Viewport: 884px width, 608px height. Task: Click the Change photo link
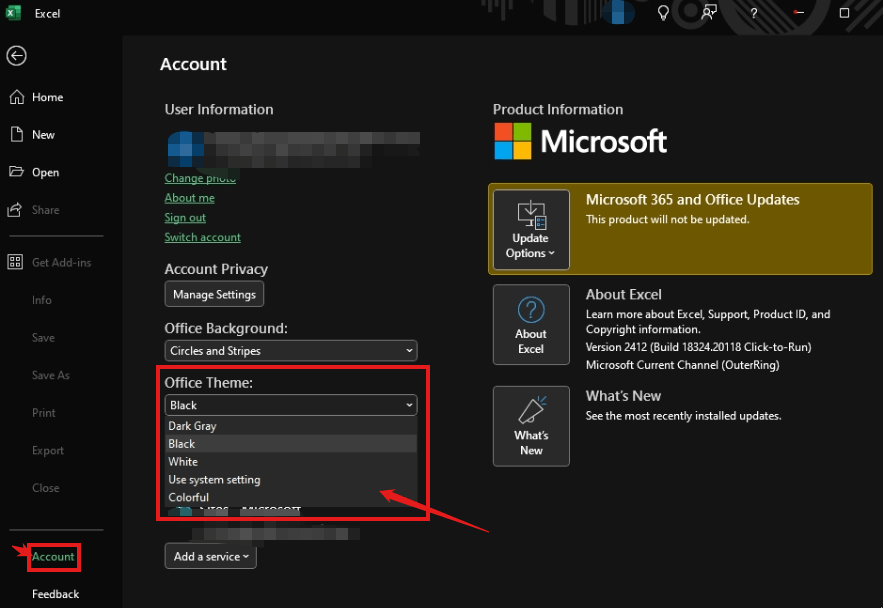[x=200, y=177]
